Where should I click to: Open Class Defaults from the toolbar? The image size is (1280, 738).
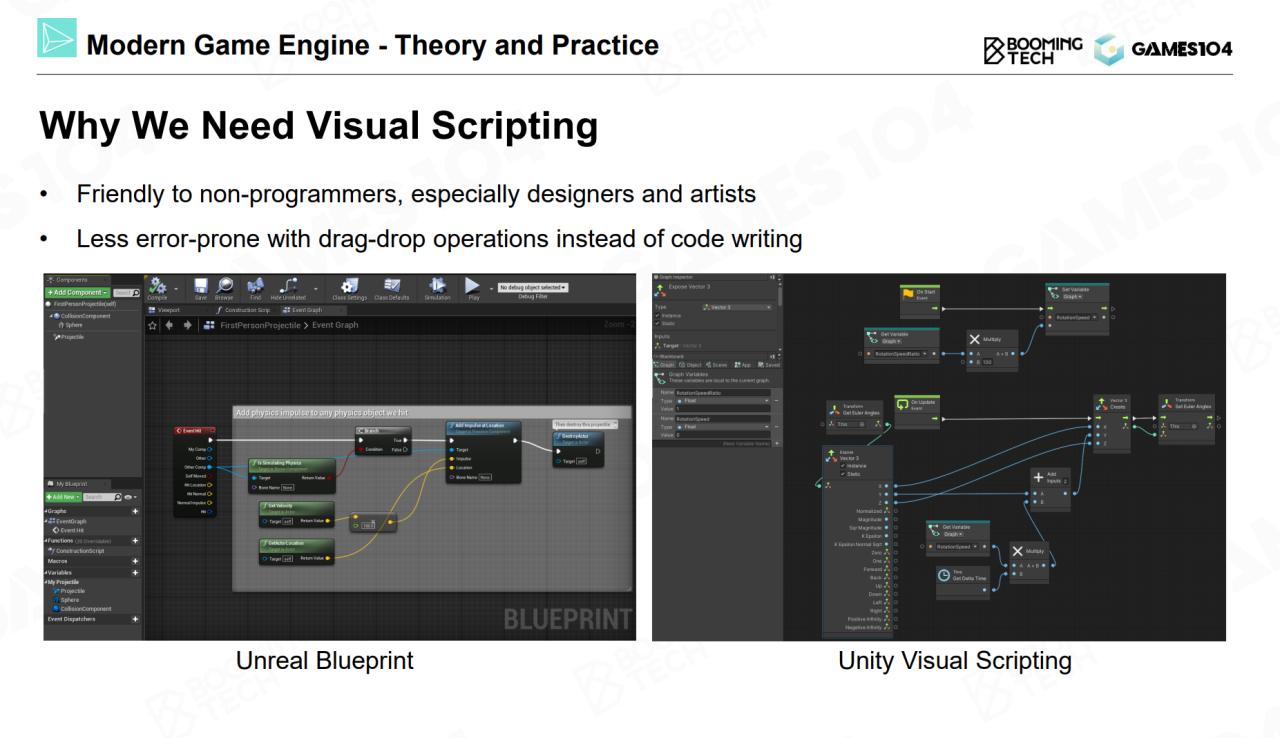pyautogui.click(x=392, y=287)
